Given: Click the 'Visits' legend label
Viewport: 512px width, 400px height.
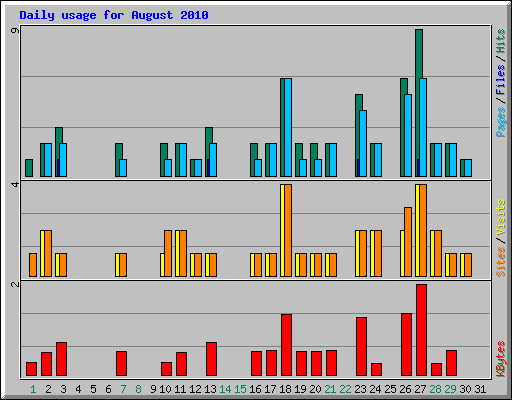Looking at the screenshot, I should click(500, 218).
